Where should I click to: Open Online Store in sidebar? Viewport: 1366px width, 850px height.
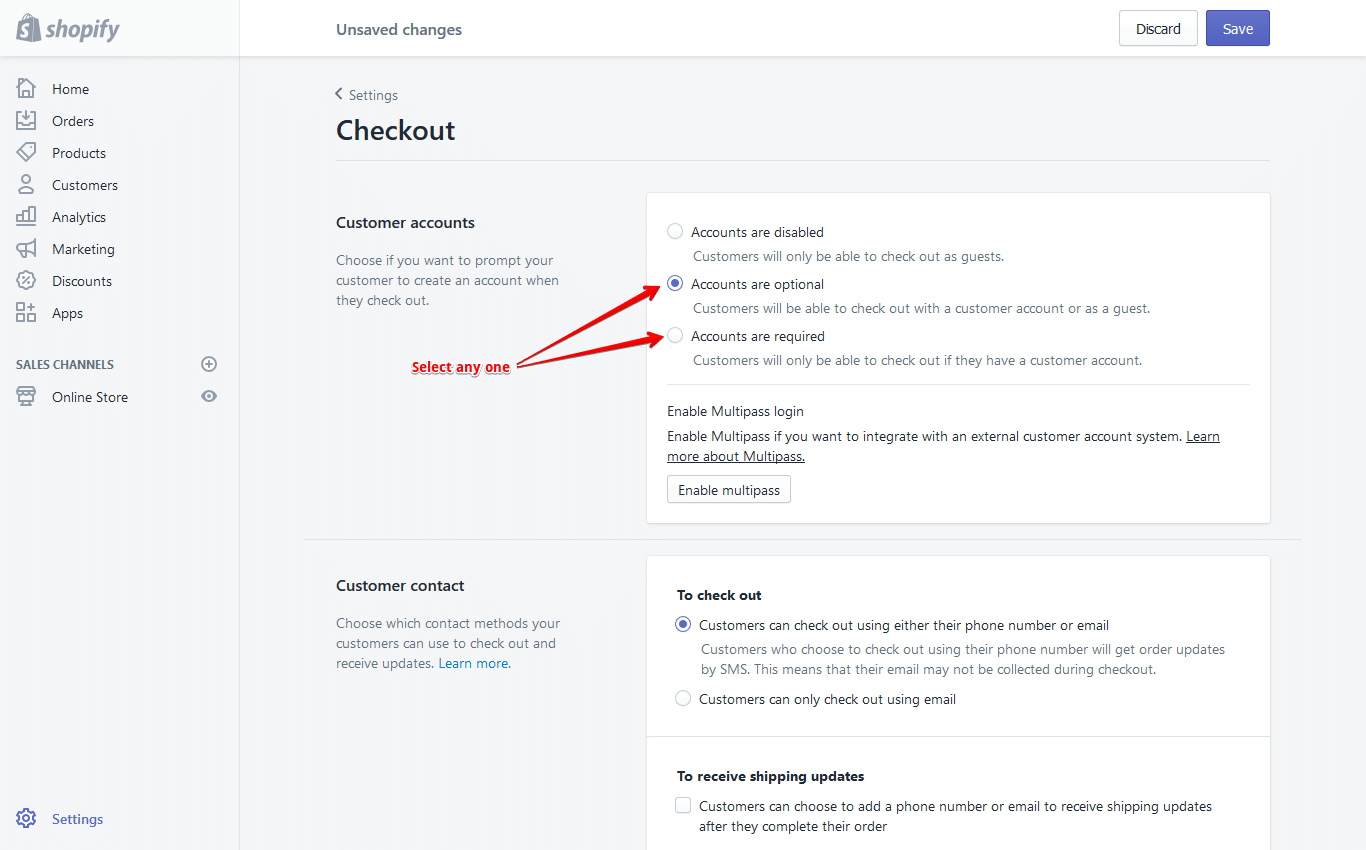90,397
